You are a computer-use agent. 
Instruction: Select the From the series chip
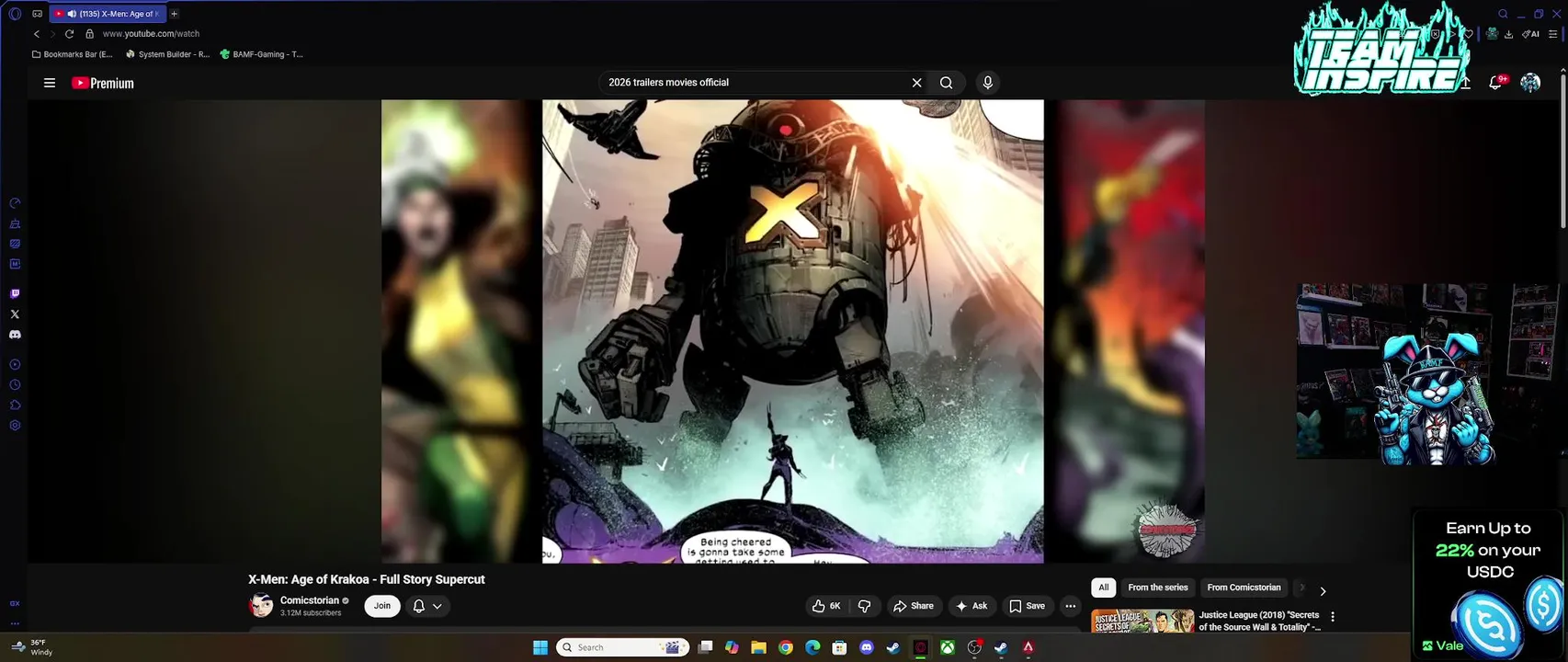[x=1158, y=588]
